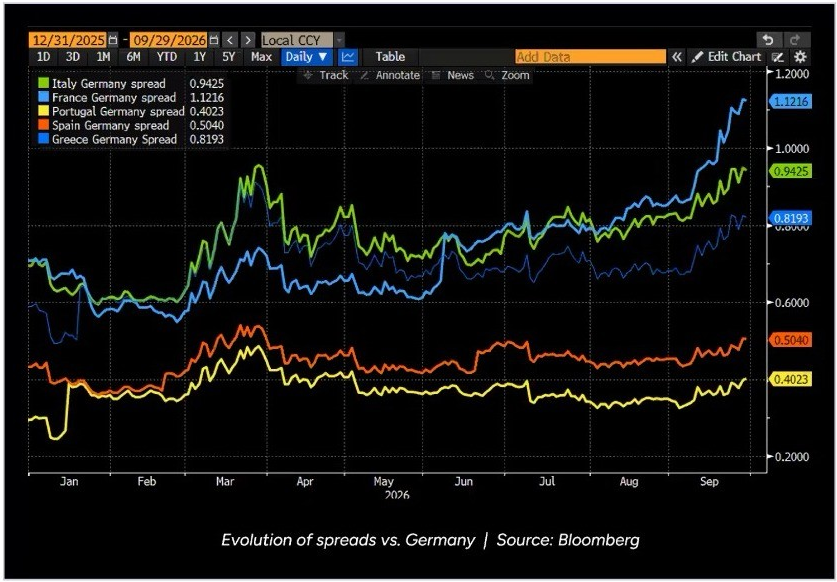
Task: Enable the Annotate tool
Action: [x=390, y=75]
